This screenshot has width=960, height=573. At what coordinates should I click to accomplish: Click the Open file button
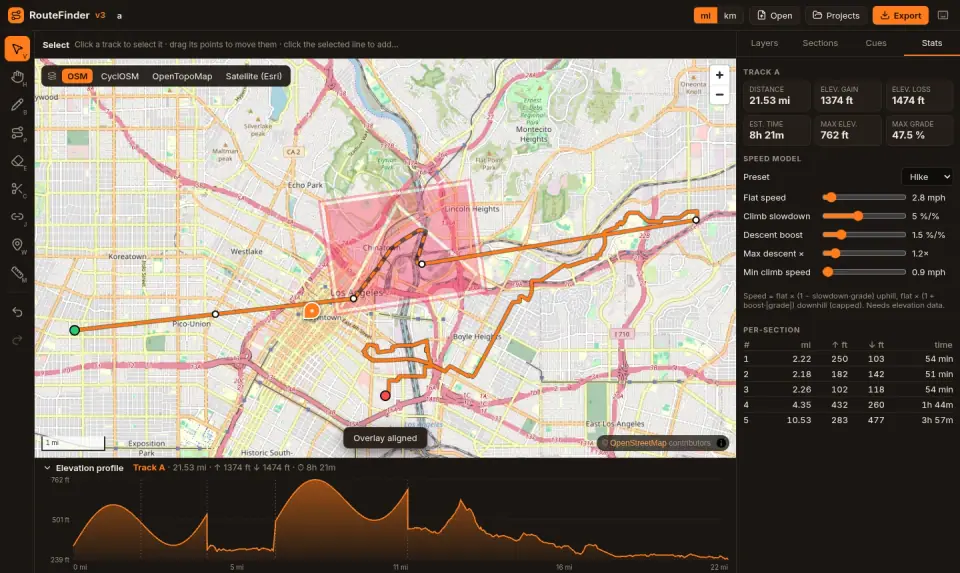pyautogui.click(x=774, y=15)
